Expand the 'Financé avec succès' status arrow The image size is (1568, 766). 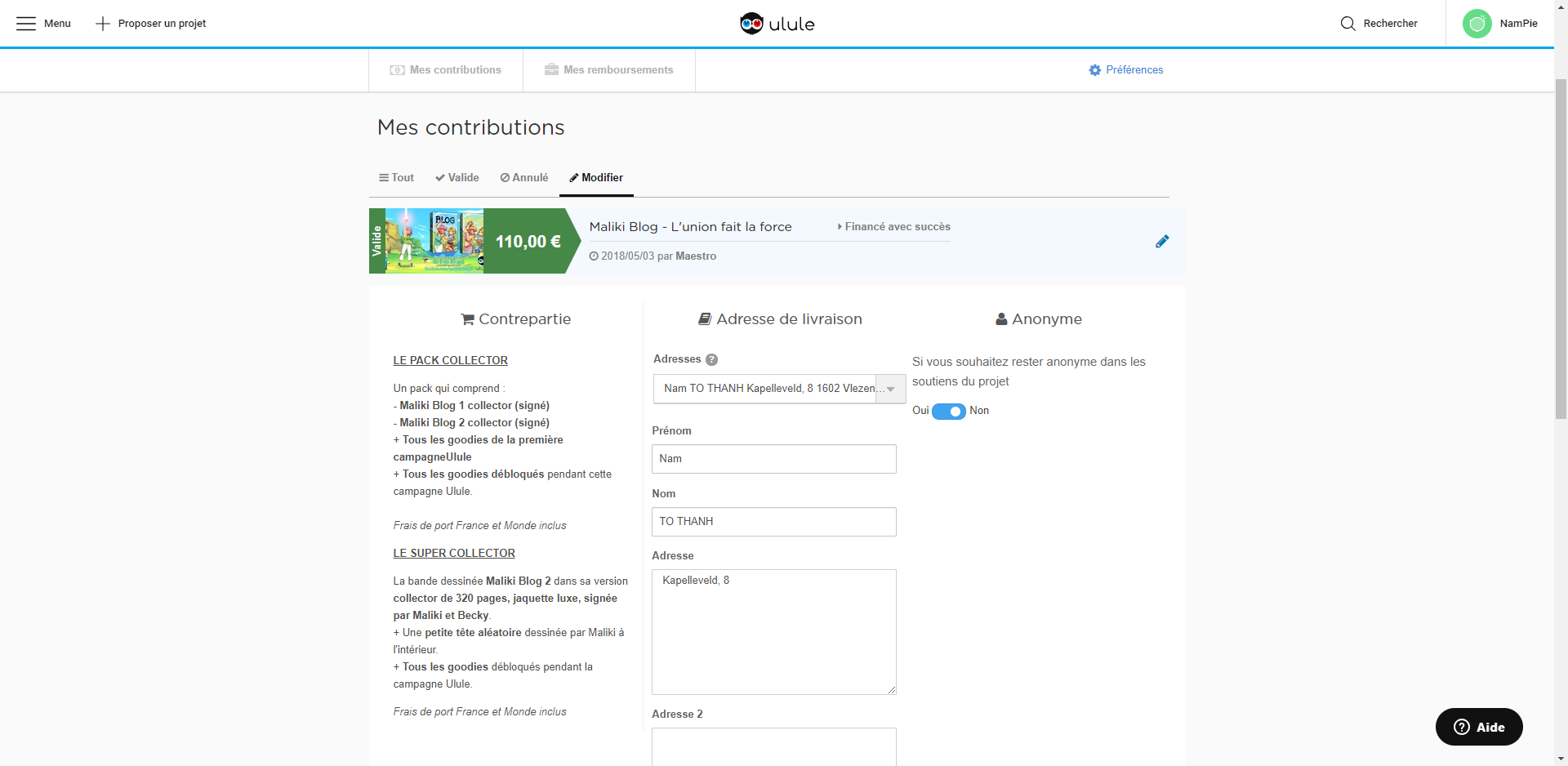tap(840, 227)
